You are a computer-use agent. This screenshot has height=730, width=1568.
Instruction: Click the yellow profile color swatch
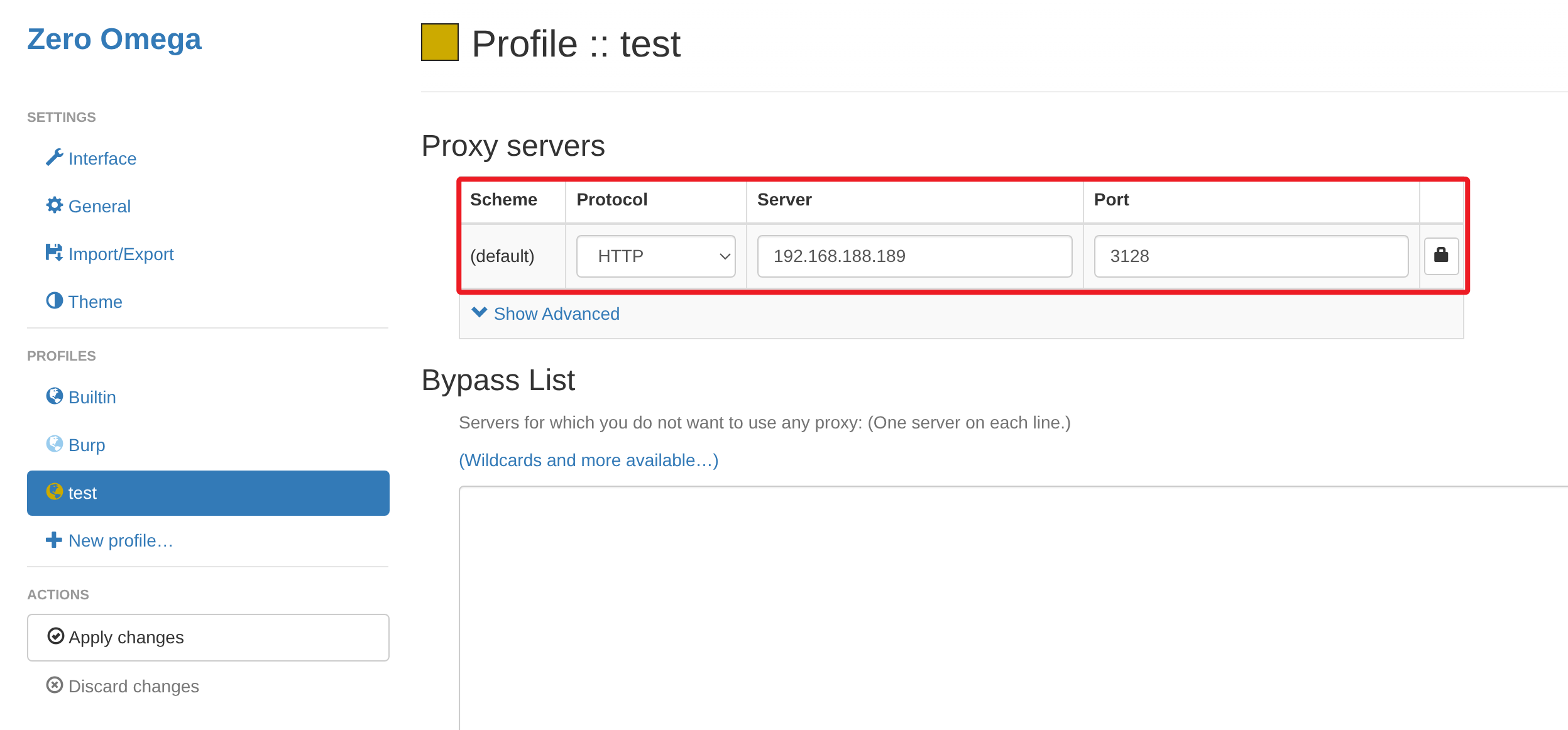point(439,42)
